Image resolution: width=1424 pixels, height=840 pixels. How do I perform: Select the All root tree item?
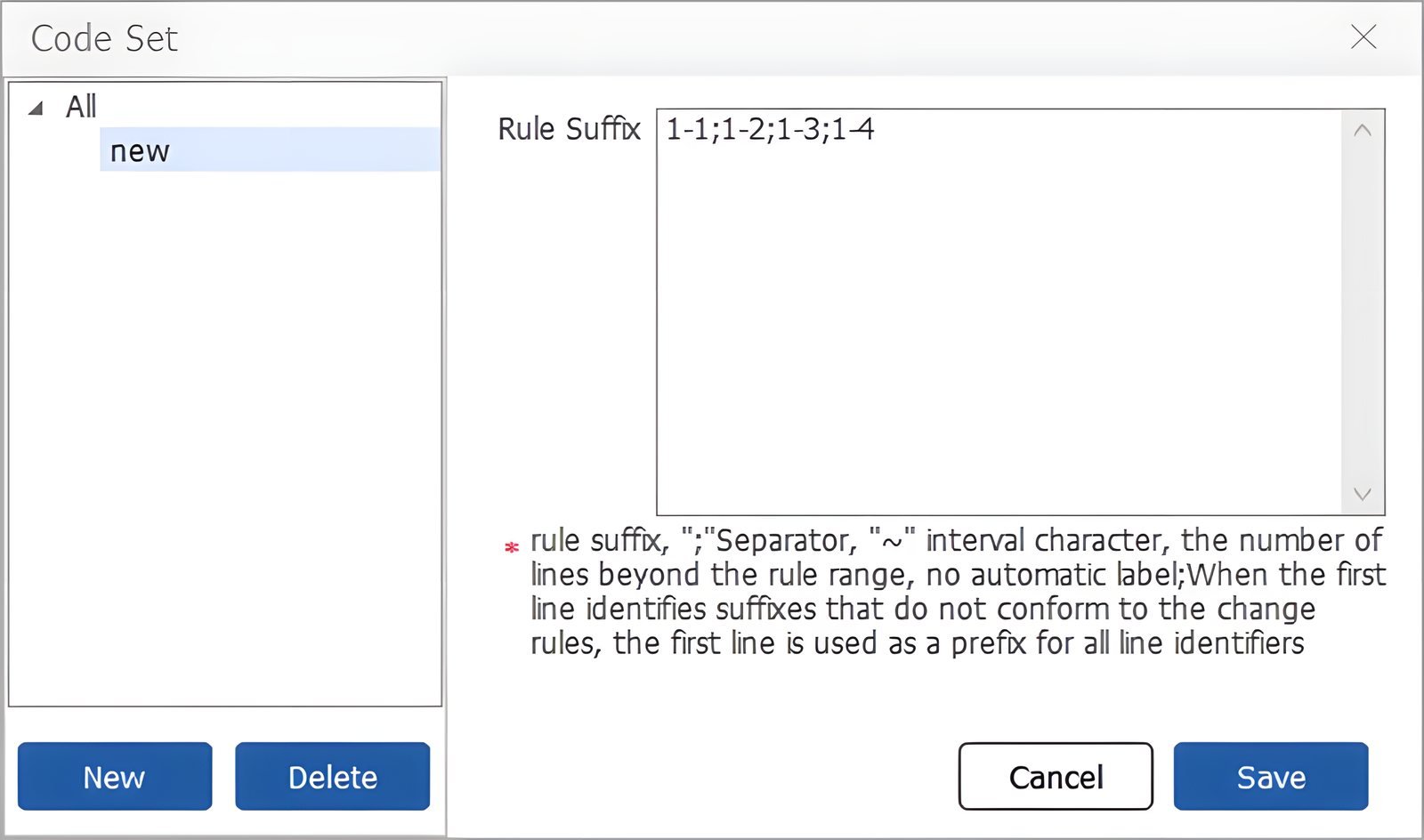pos(81,107)
